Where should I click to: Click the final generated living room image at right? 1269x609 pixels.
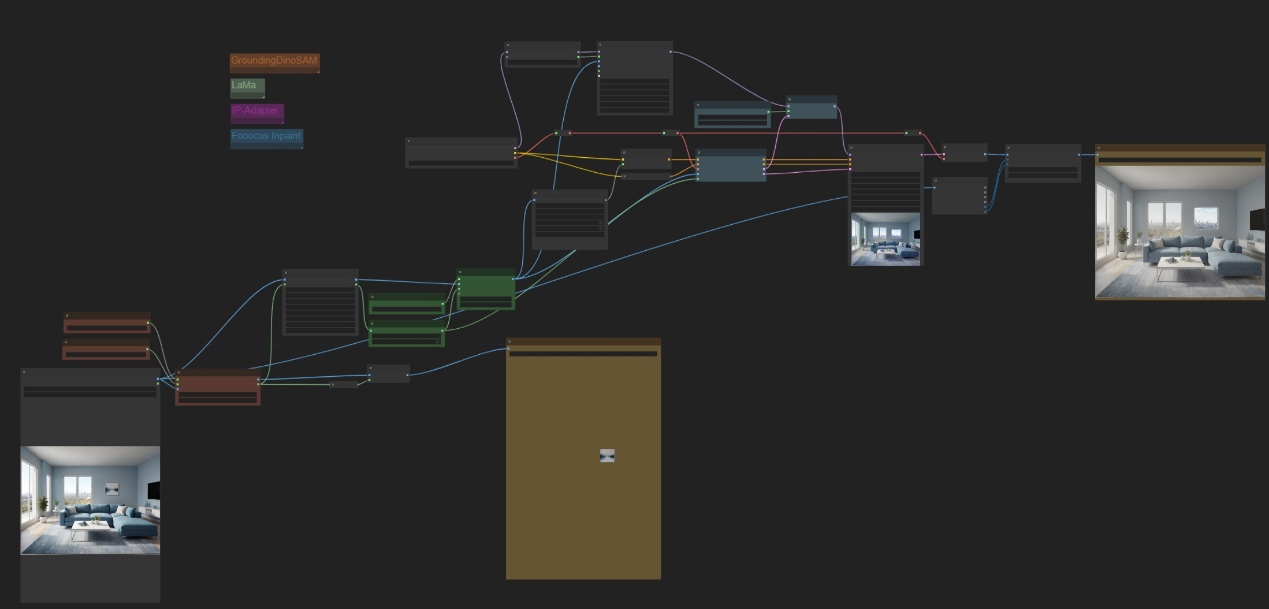(1180, 232)
